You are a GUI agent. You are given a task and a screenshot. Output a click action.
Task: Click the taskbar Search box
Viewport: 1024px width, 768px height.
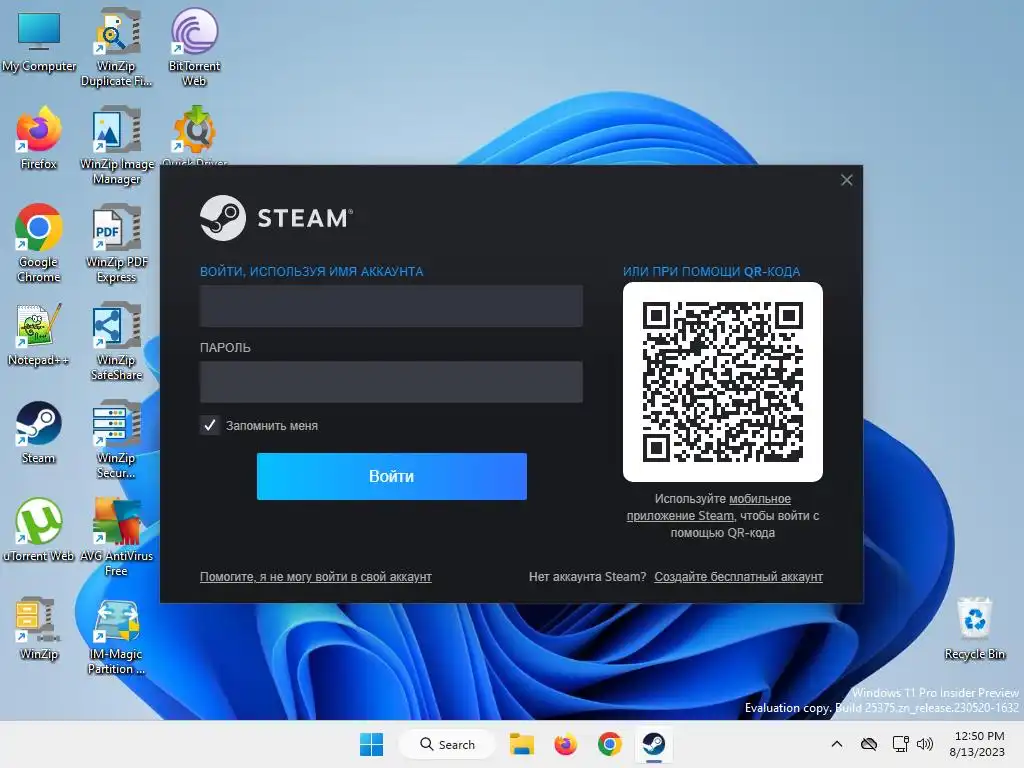coord(447,744)
